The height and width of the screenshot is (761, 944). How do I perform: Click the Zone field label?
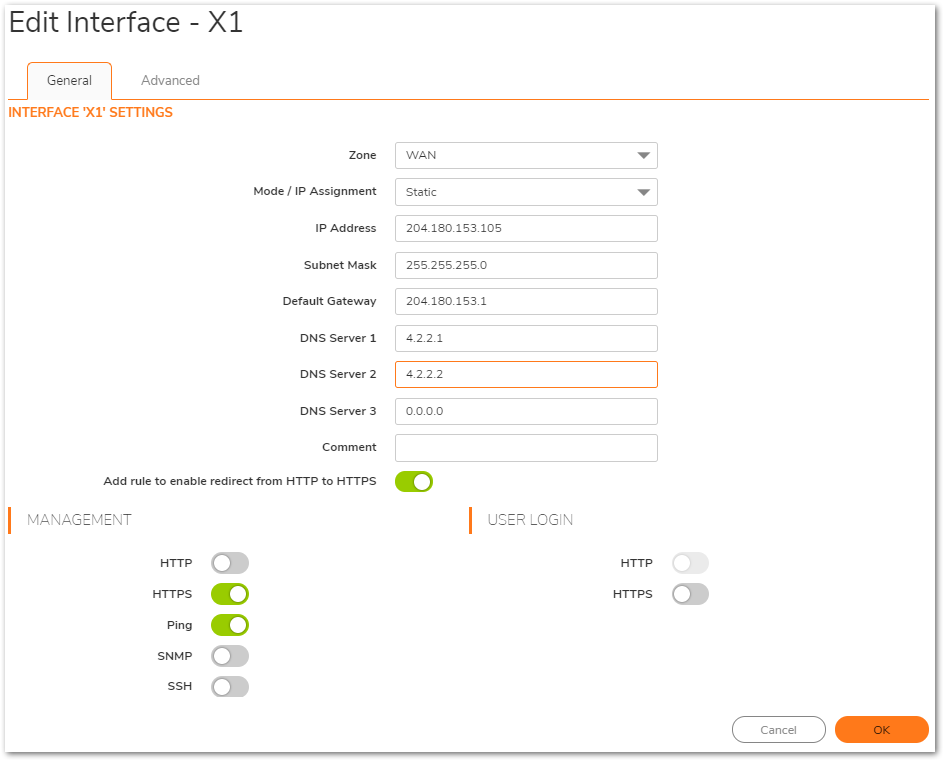pos(362,155)
